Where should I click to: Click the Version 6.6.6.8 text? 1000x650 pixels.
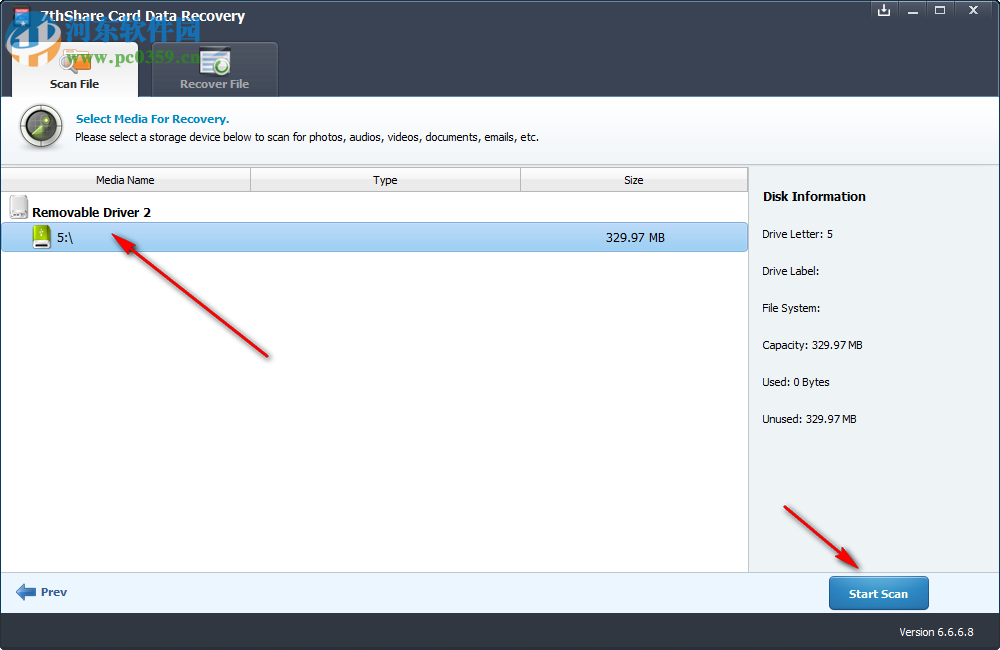point(936,632)
